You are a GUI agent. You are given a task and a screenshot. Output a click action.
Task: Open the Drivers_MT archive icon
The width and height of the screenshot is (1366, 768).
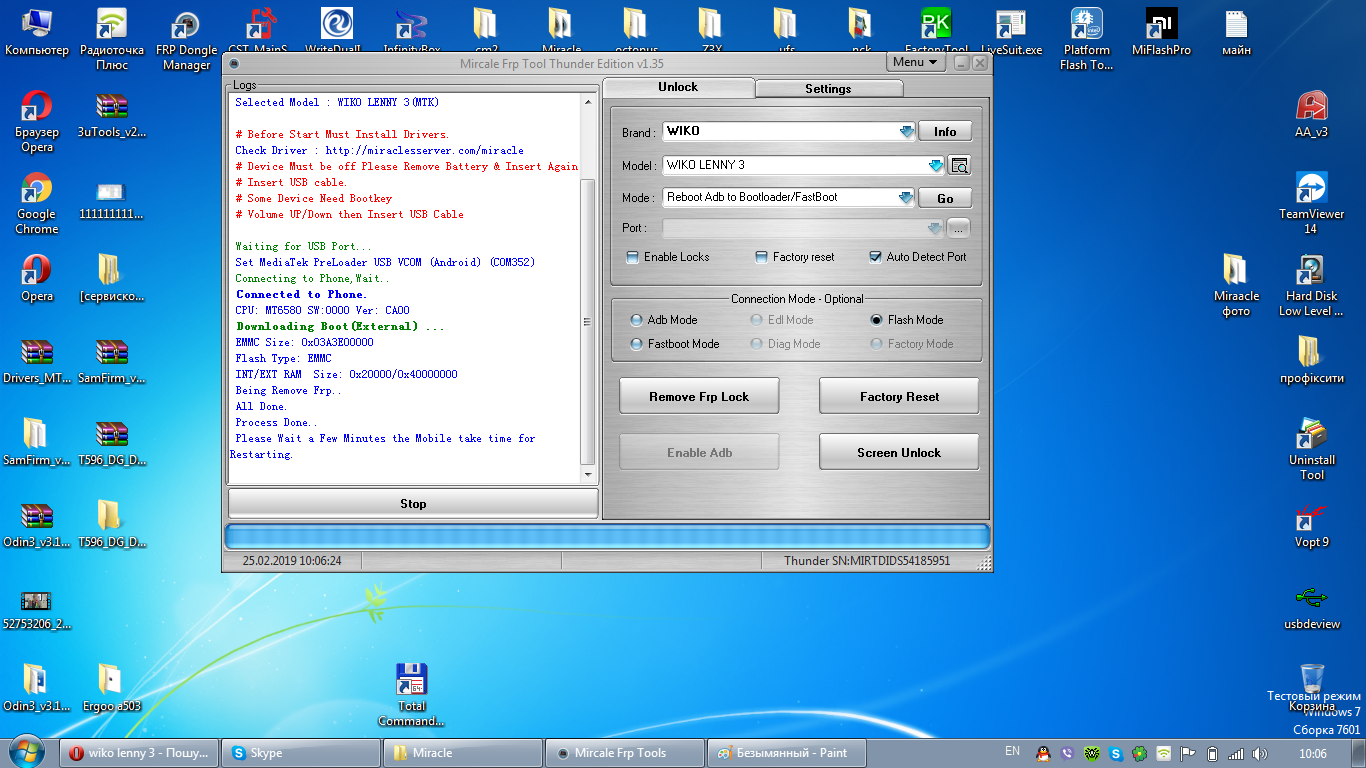37,360
